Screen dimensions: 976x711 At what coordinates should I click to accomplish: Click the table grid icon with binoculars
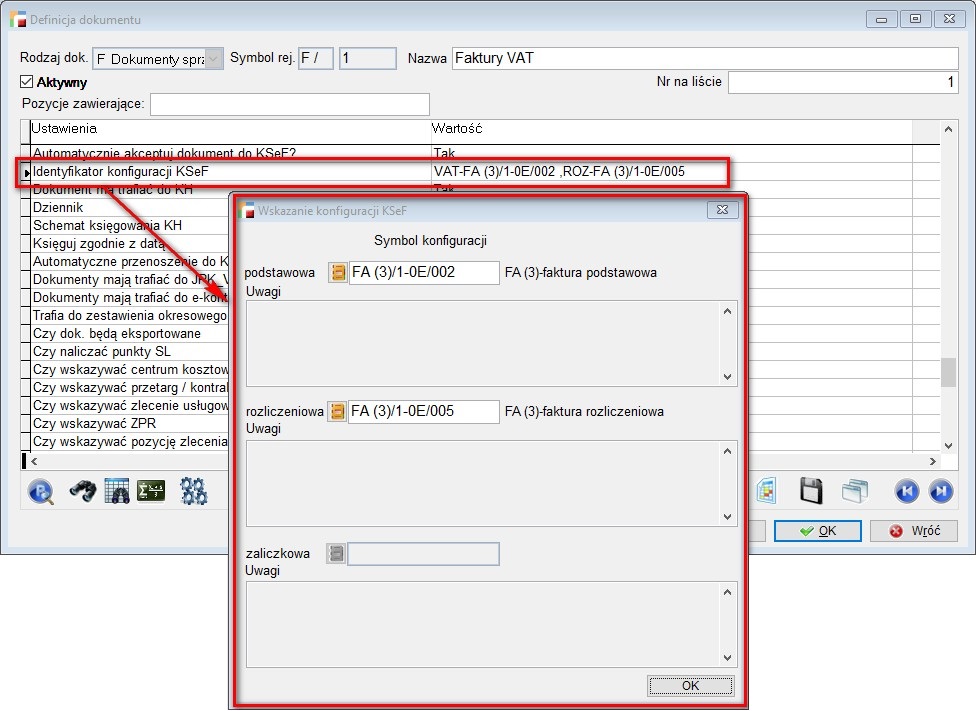pyautogui.click(x=117, y=491)
